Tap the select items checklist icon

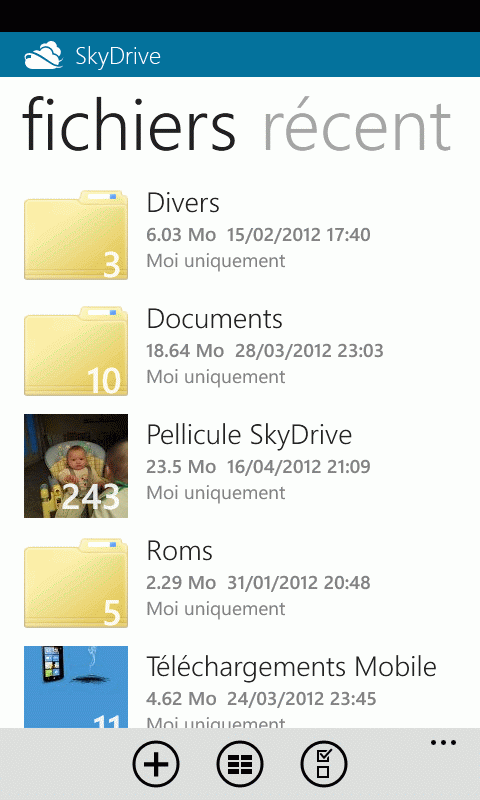(324, 764)
